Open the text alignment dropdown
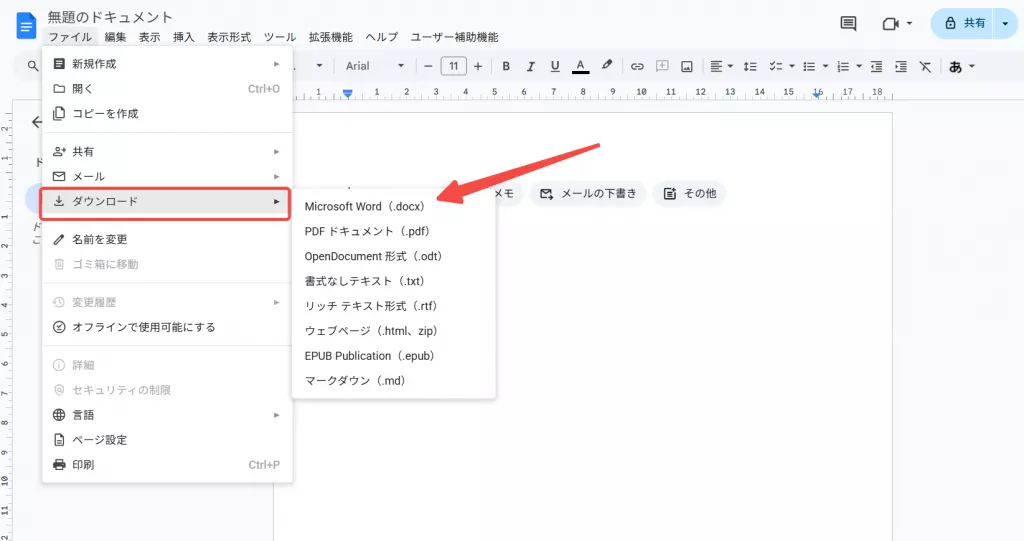Screen dimensions: 1024x541 tap(722, 66)
